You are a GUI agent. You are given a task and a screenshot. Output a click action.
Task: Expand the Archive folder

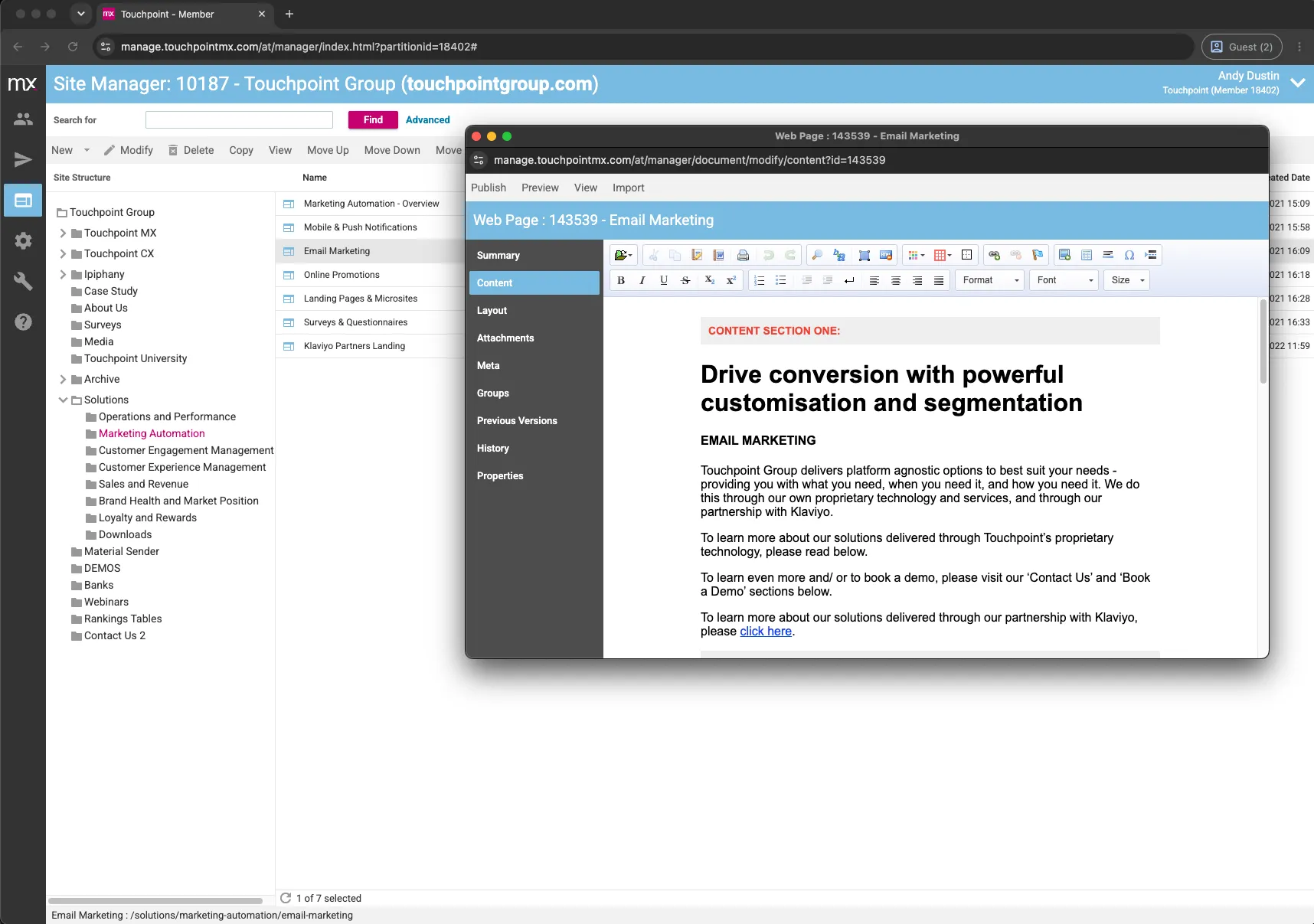[63, 379]
